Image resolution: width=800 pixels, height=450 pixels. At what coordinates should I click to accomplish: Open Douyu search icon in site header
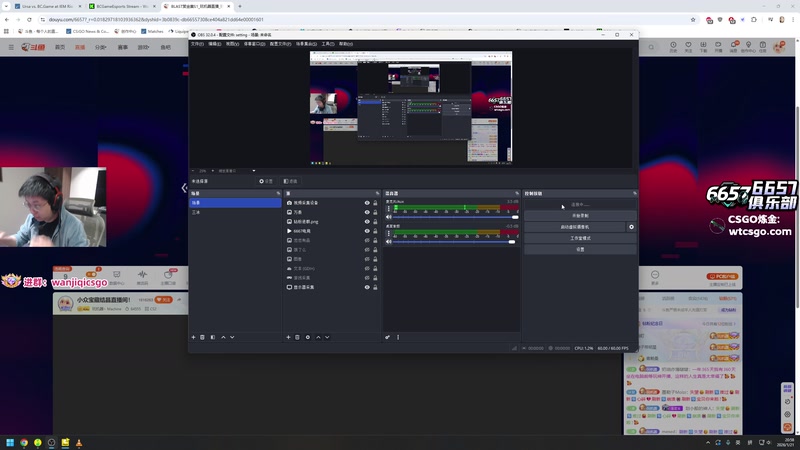tap(652, 47)
